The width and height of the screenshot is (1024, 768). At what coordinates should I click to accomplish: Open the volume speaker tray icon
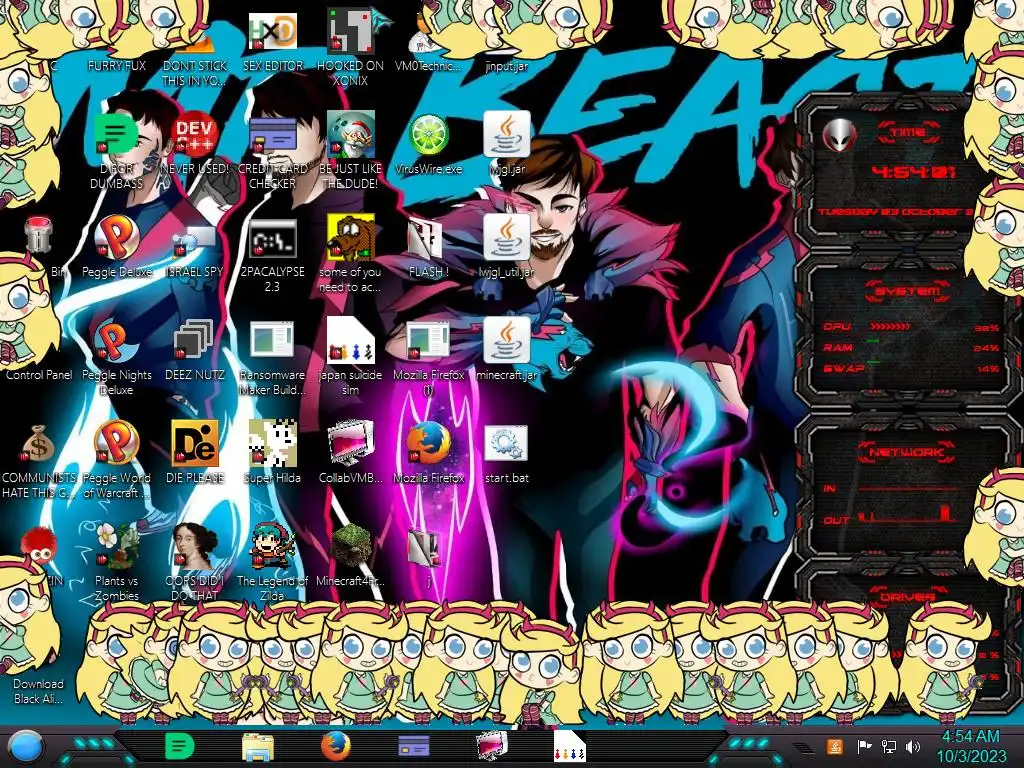click(x=913, y=746)
